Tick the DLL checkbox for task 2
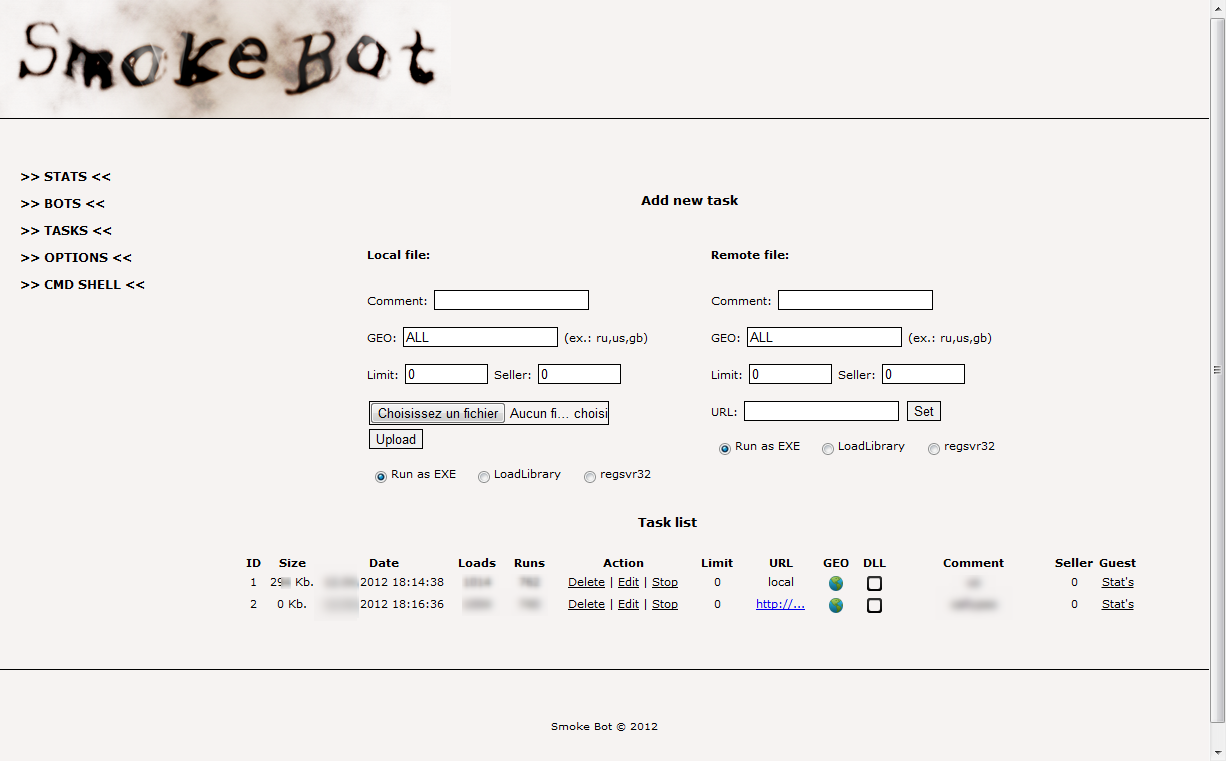Viewport: 1226px width, 761px height. point(874,605)
